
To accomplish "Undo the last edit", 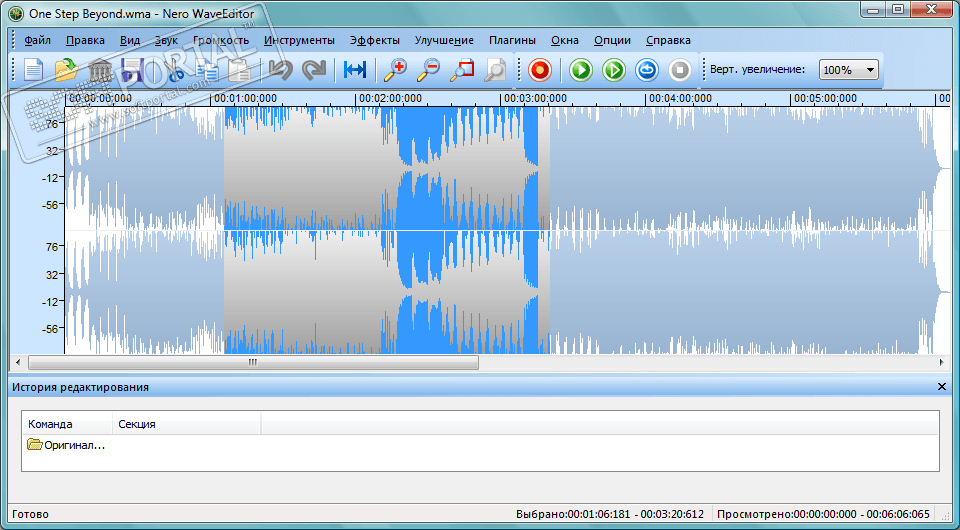I will 281,70.
